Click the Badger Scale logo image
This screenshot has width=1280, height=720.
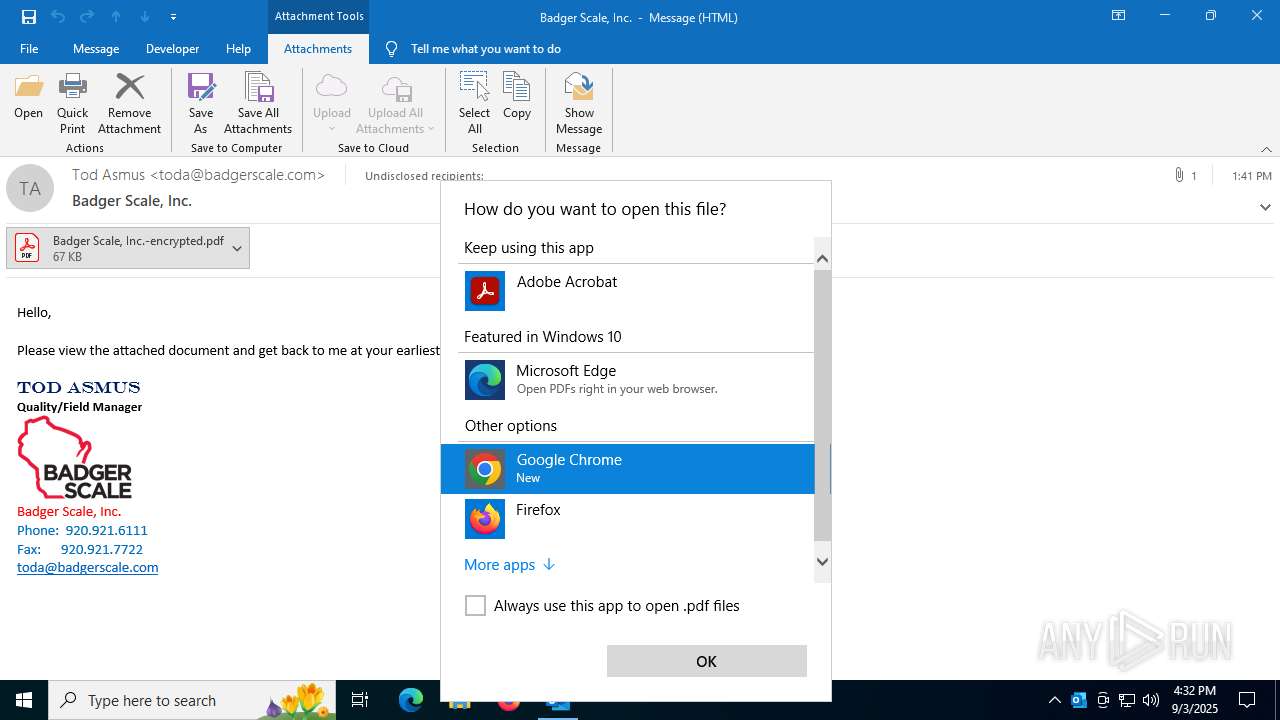pyautogui.click(x=75, y=458)
